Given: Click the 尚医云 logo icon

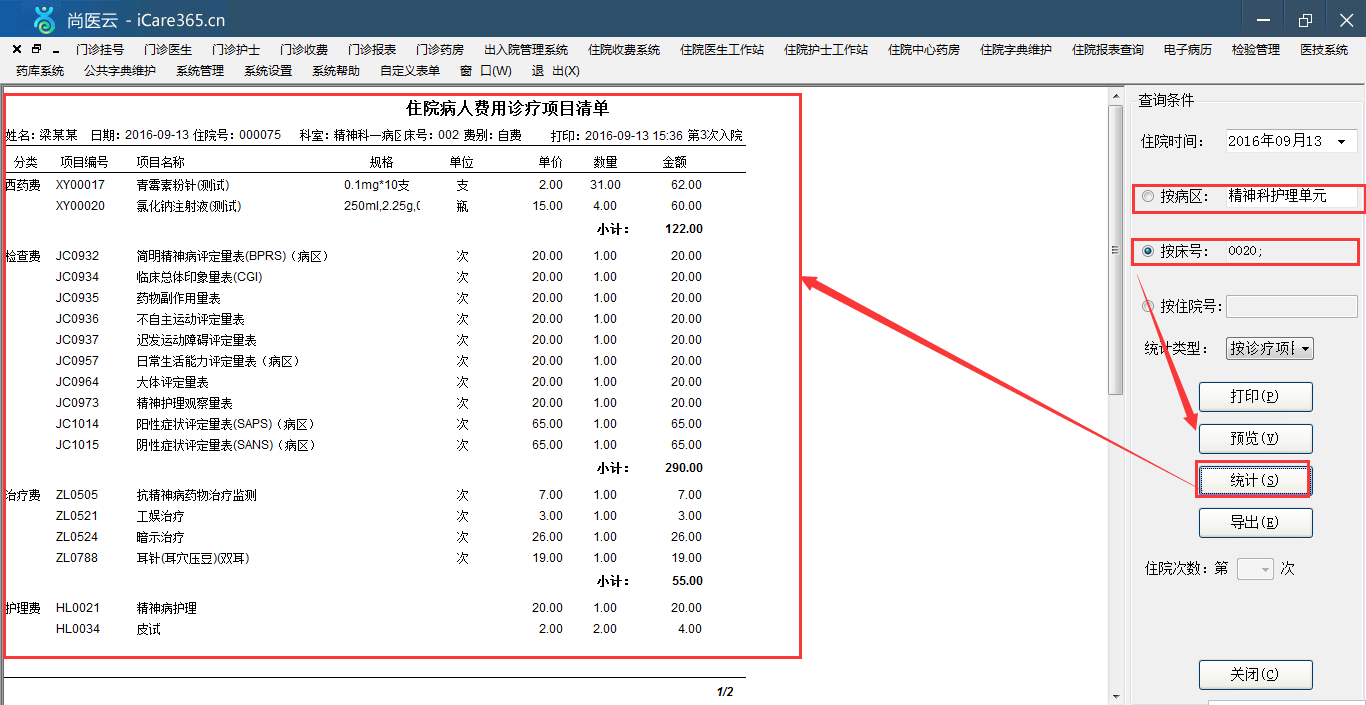Looking at the screenshot, I should (44, 18).
